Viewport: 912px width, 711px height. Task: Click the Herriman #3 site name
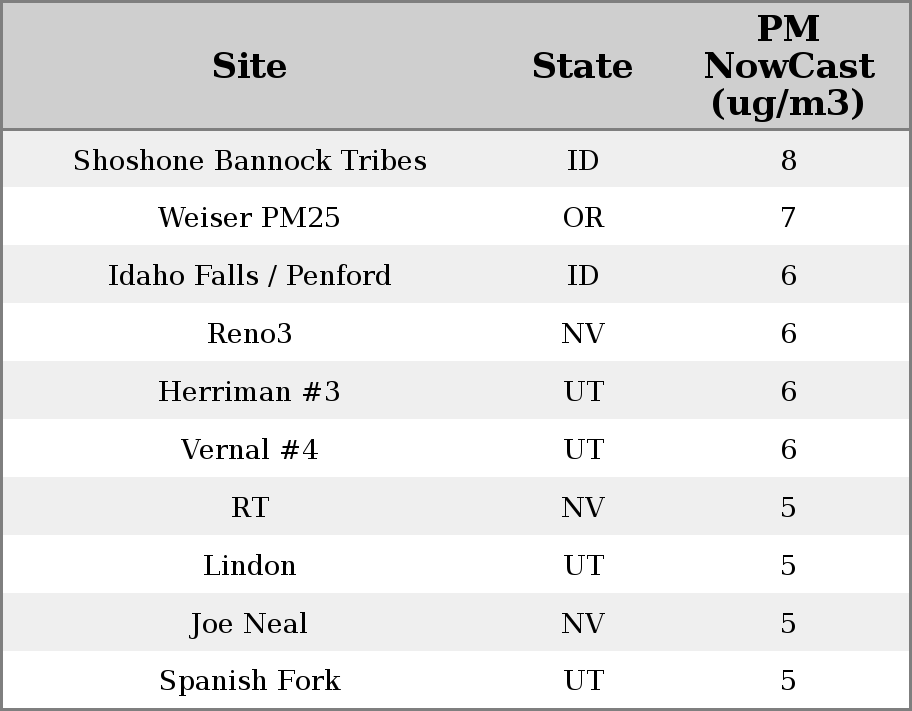click(x=250, y=392)
